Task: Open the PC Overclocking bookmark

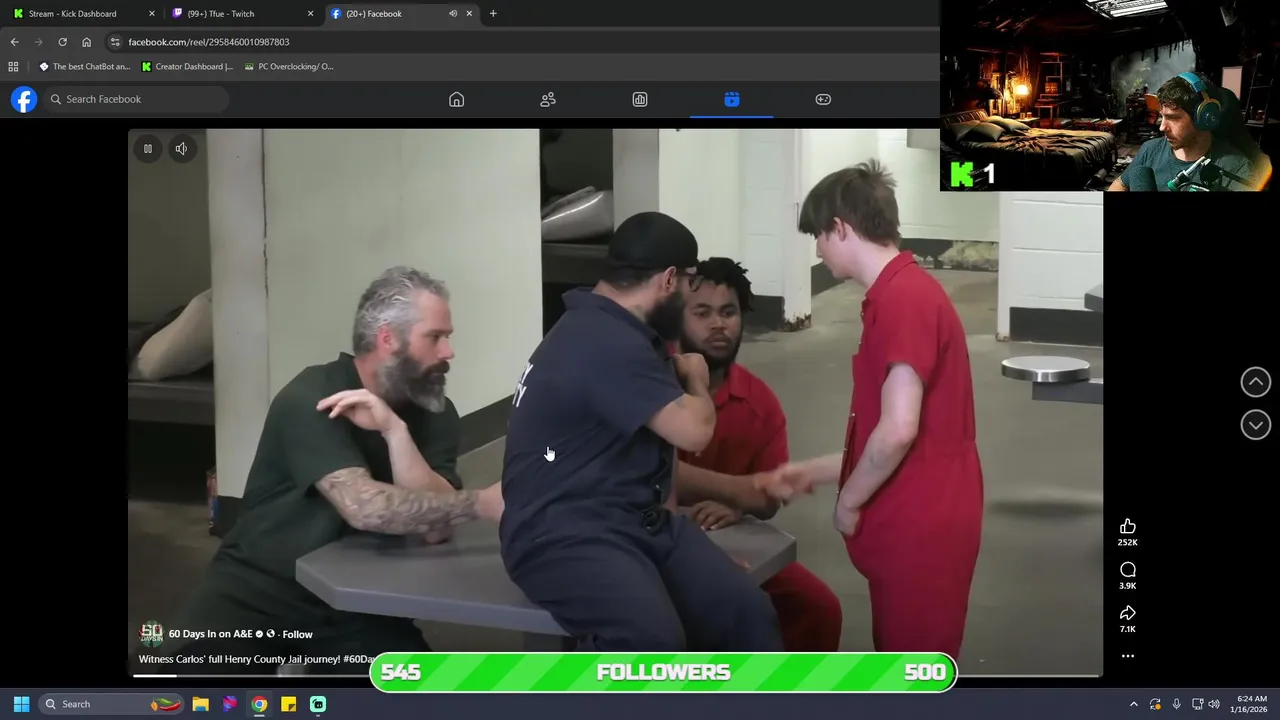Action: 289,67
